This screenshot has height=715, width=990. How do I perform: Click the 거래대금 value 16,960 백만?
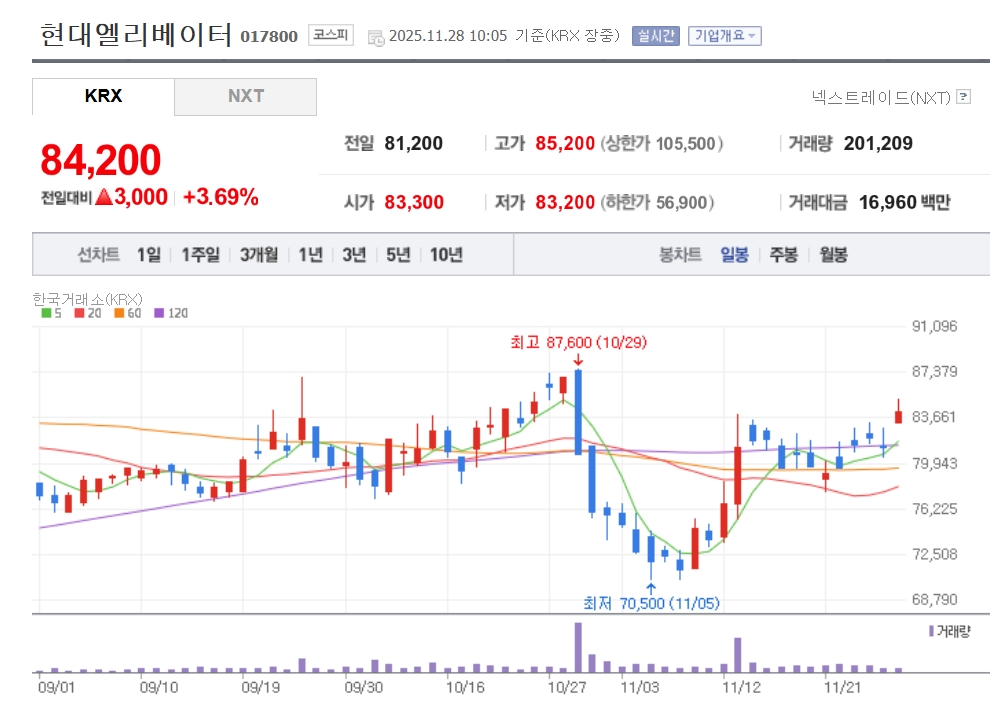coord(905,202)
